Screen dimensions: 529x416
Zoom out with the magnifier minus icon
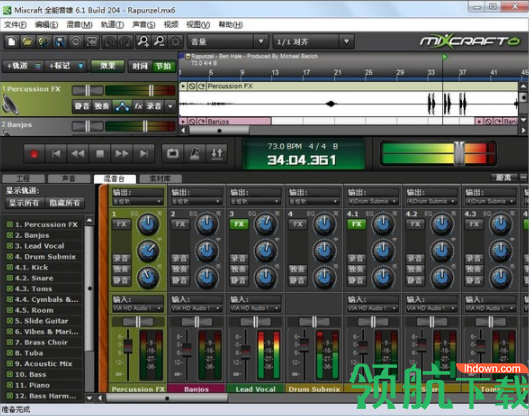(x=159, y=42)
